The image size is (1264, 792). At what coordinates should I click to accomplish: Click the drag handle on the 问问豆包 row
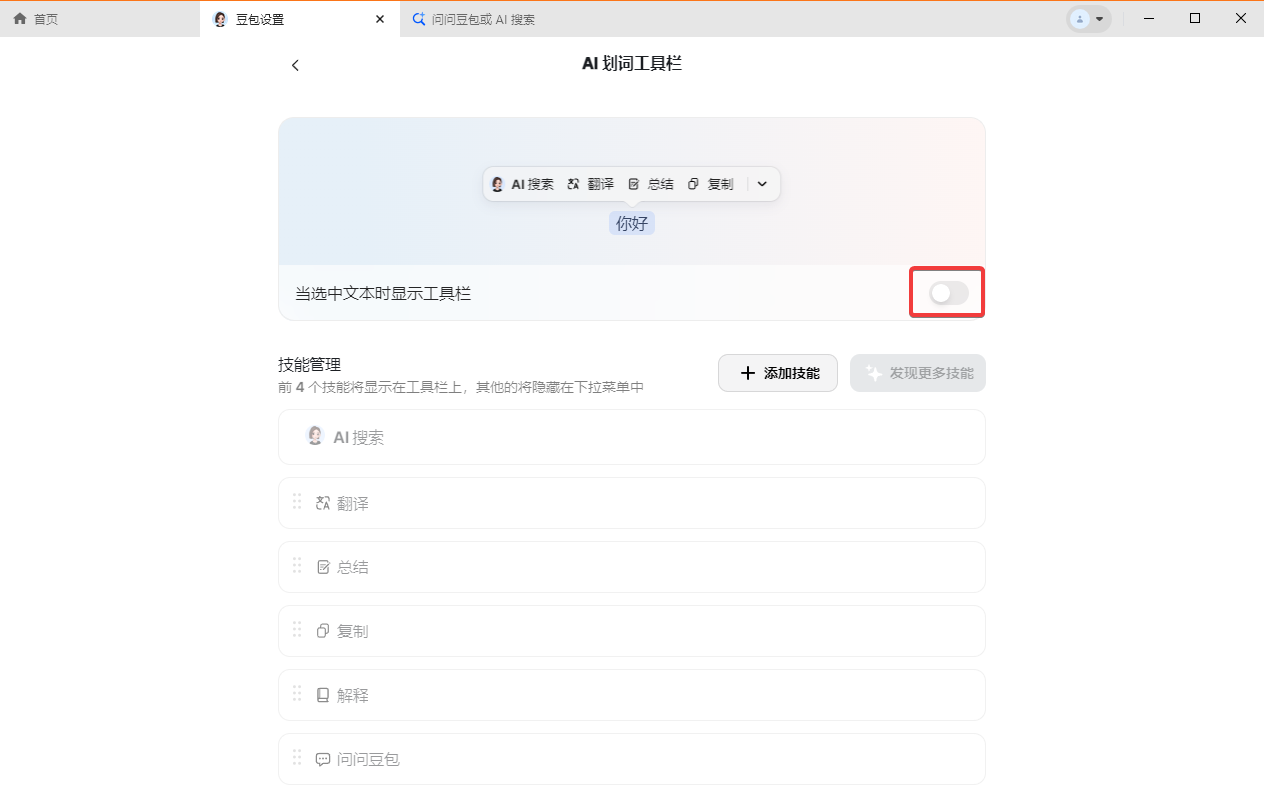pos(297,758)
